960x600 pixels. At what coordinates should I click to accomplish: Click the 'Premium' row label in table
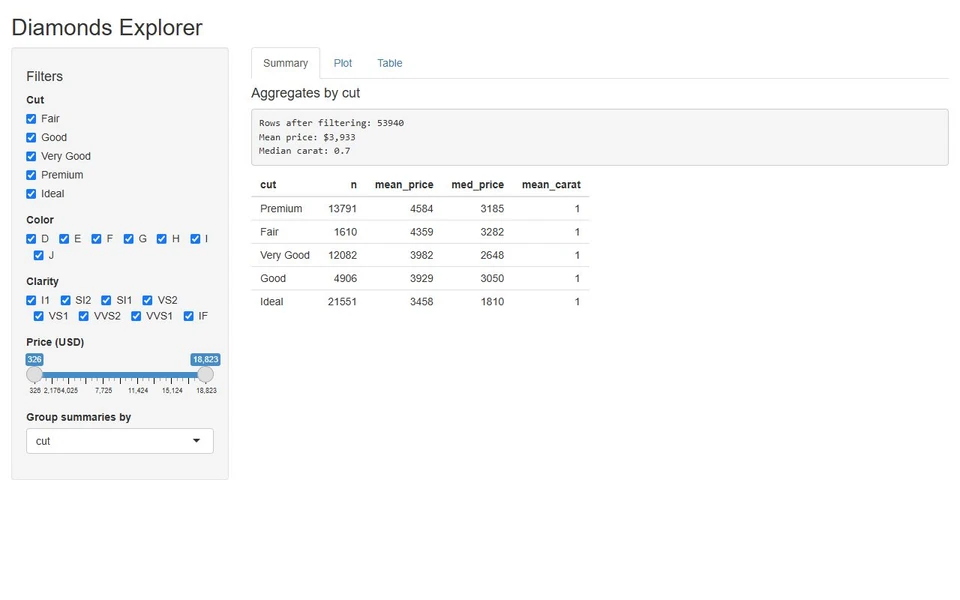pos(281,209)
